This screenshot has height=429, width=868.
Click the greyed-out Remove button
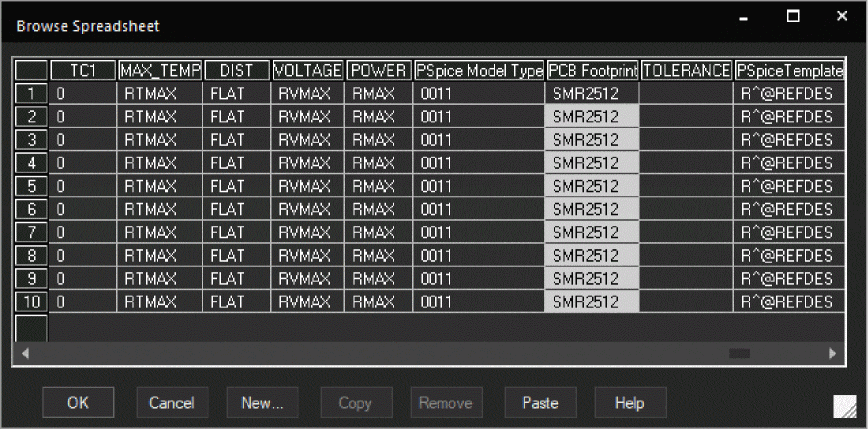446,402
